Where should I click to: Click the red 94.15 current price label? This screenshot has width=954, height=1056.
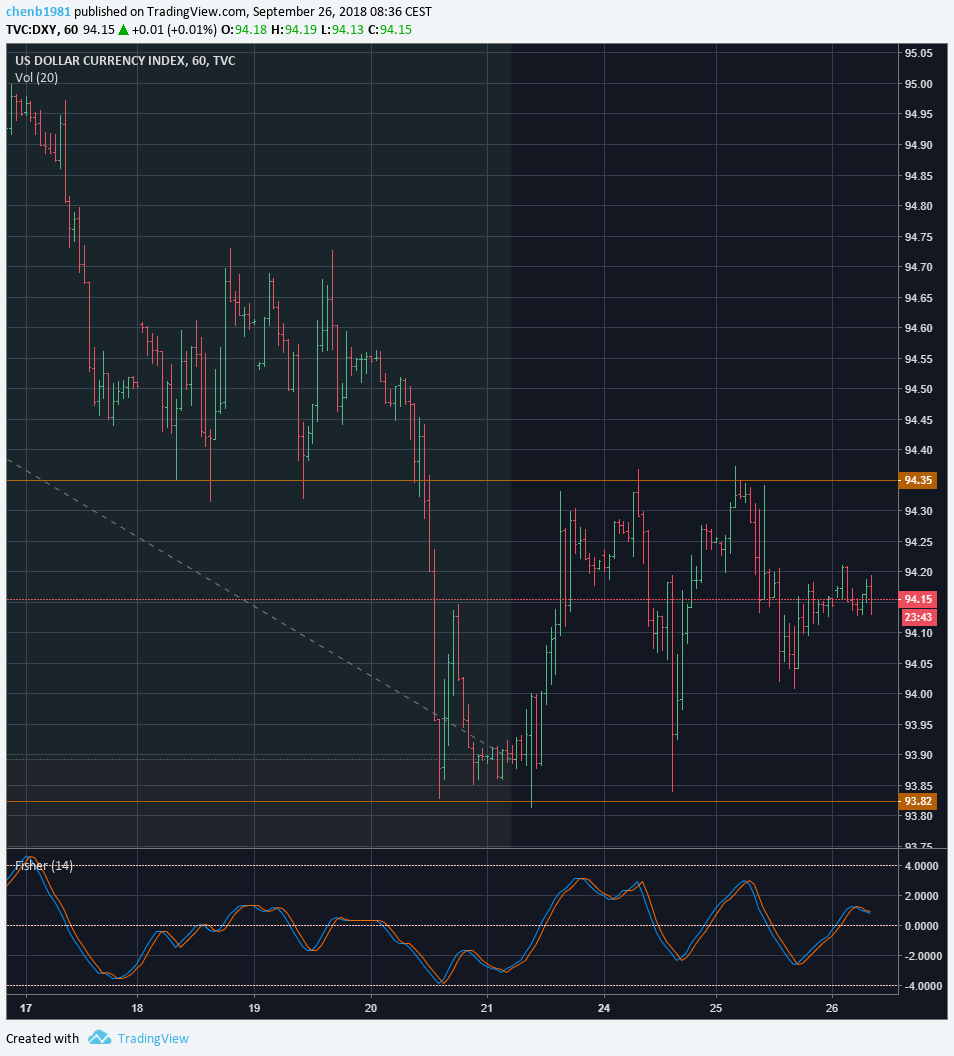(x=918, y=599)
